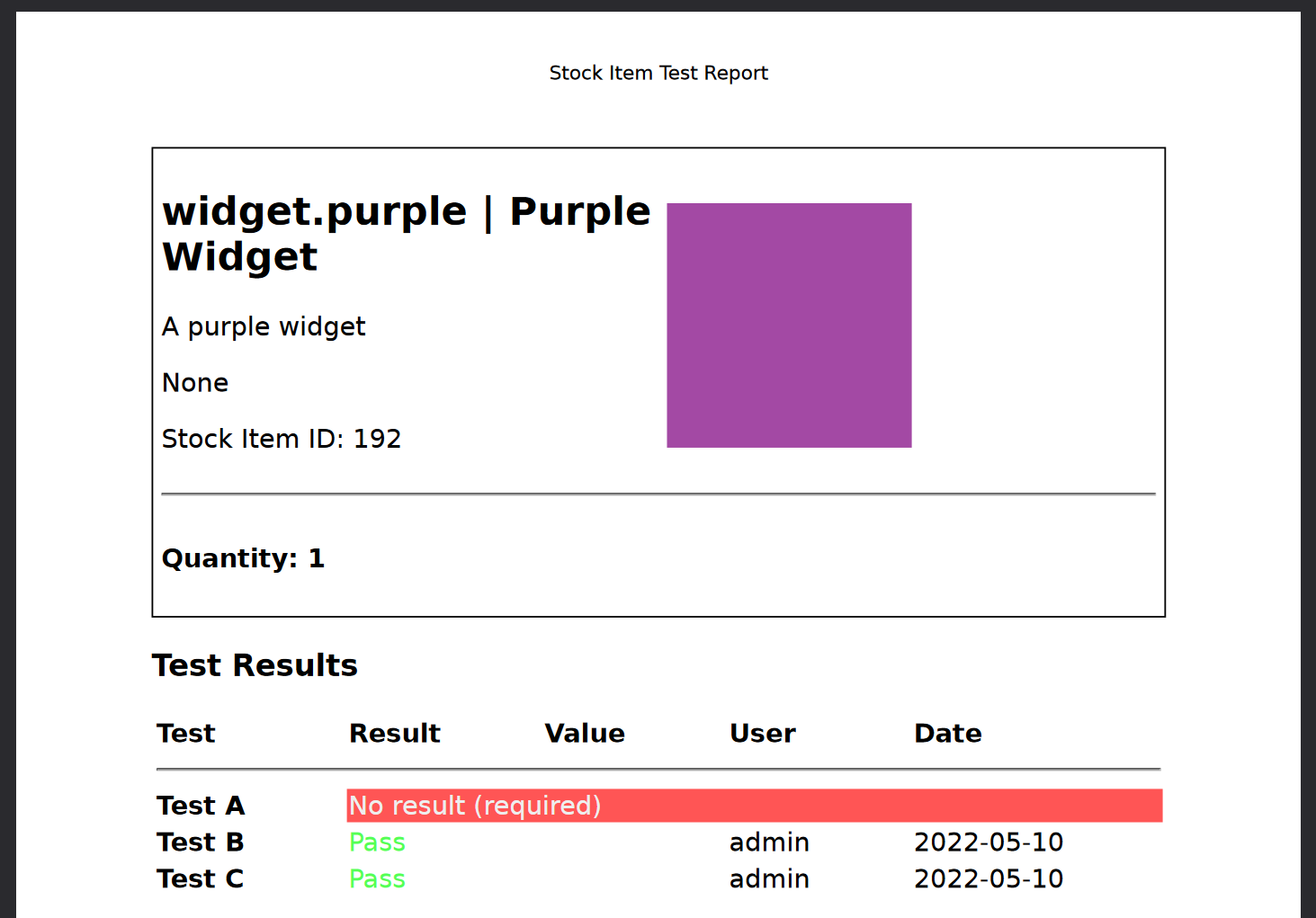The height and width of the screenshot is (918, 1316).
Task: Click the 'A purple widget' description text
Action: pos(264,326)
